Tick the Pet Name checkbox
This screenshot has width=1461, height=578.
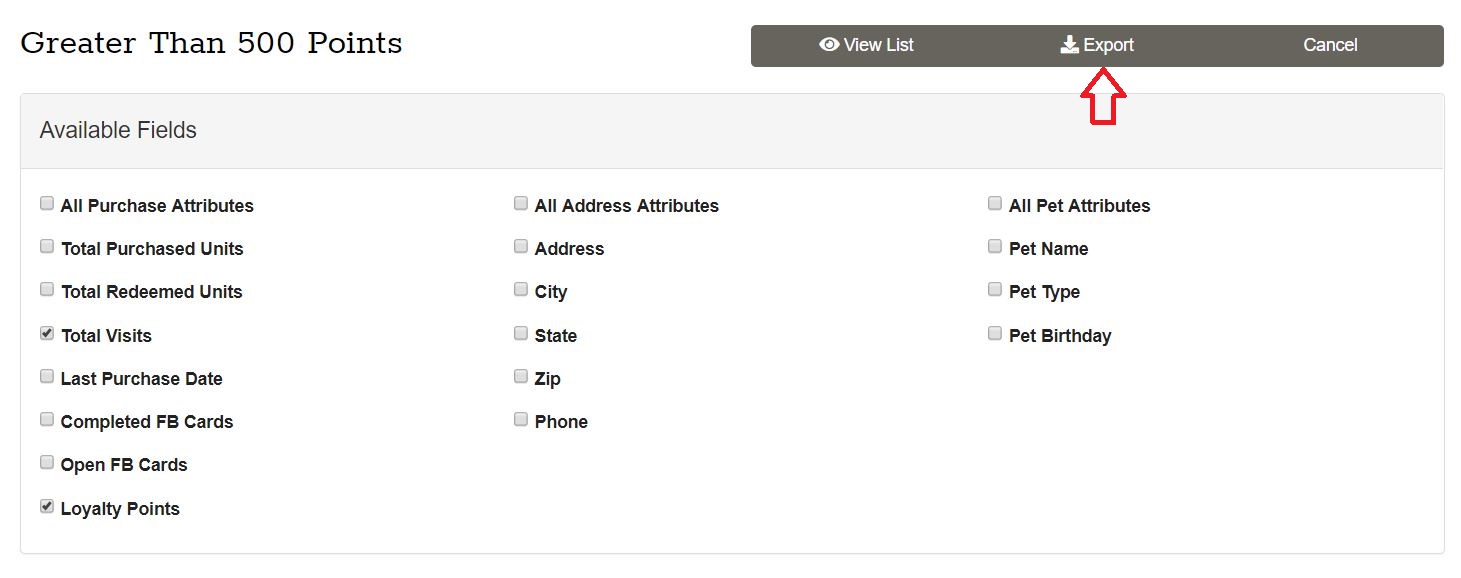click(x=995, y=247)
